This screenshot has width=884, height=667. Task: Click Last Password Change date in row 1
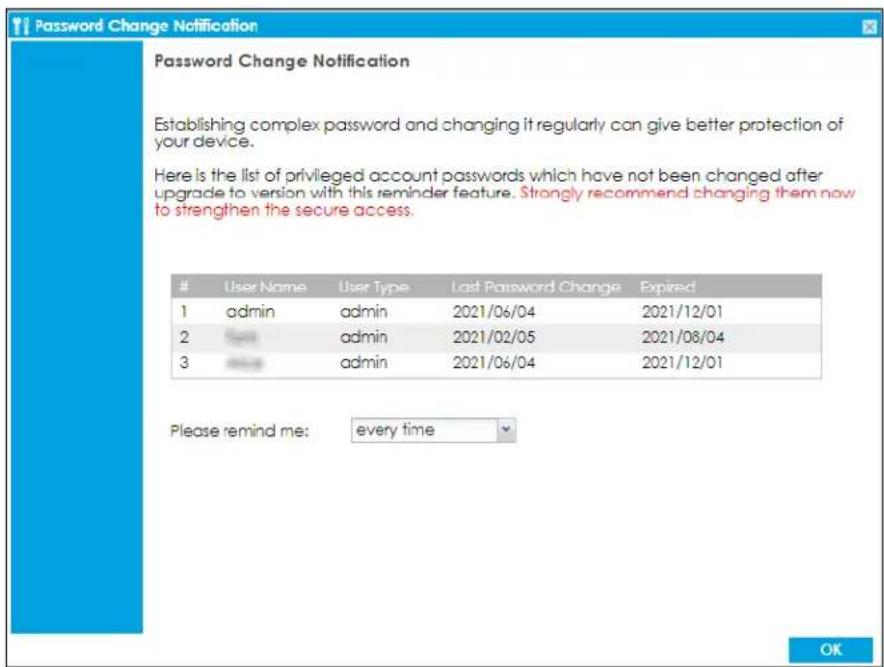[x=494, y=311]
